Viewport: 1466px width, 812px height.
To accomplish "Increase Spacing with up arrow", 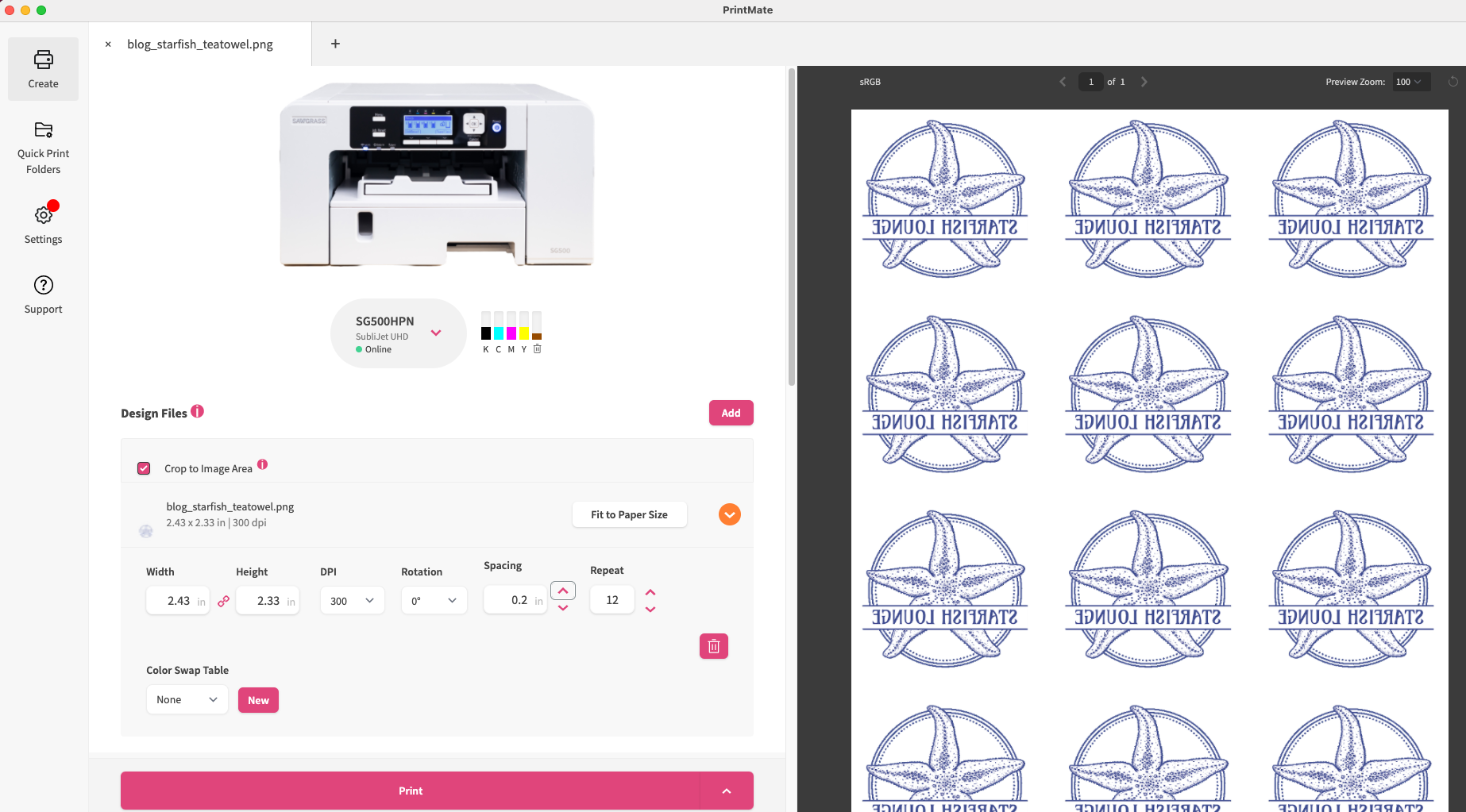I will click(563, 591).
